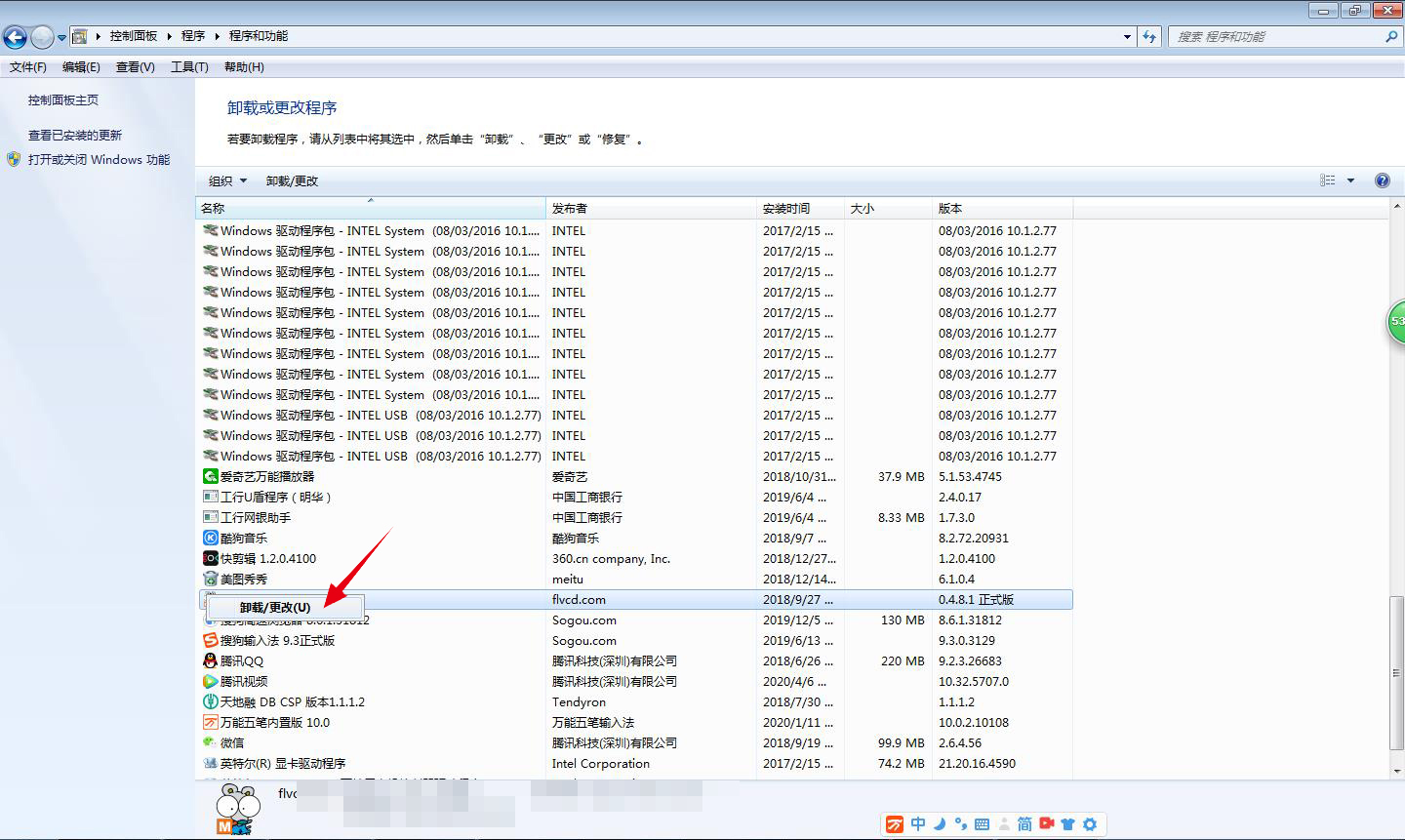Click the program list vertical scrollbar thumb

click(x=1396, y=671)
